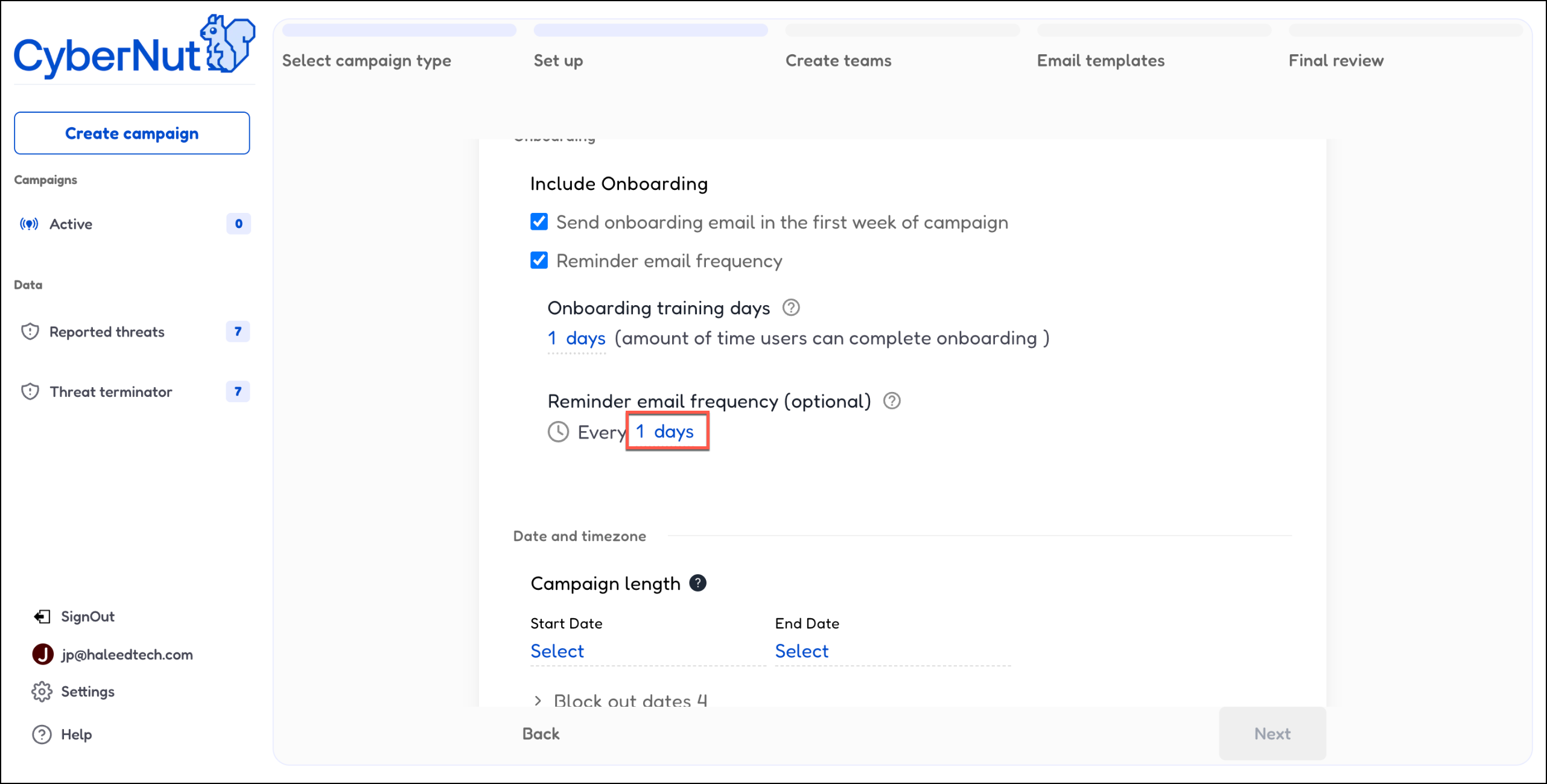Click the Create campaign button

pos(132,133)
